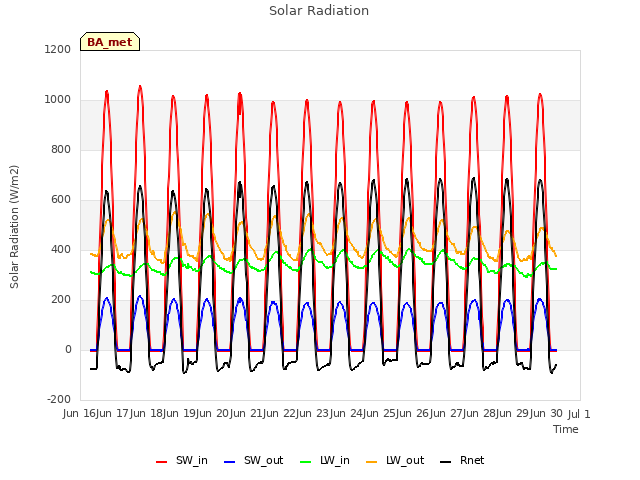
Task: Click the Jun 25 x-axis tick label
Action: click(379, 414)
